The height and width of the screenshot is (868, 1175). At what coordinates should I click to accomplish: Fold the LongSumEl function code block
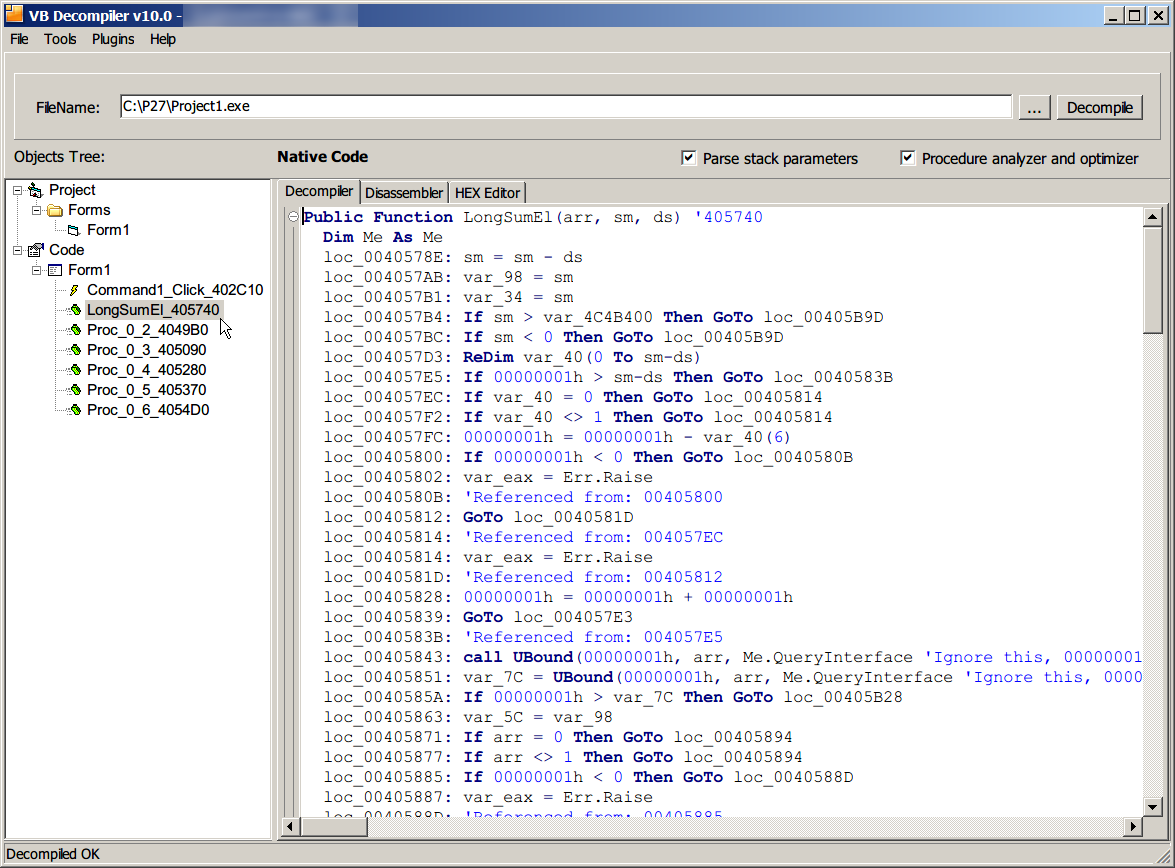coord(293,217)
